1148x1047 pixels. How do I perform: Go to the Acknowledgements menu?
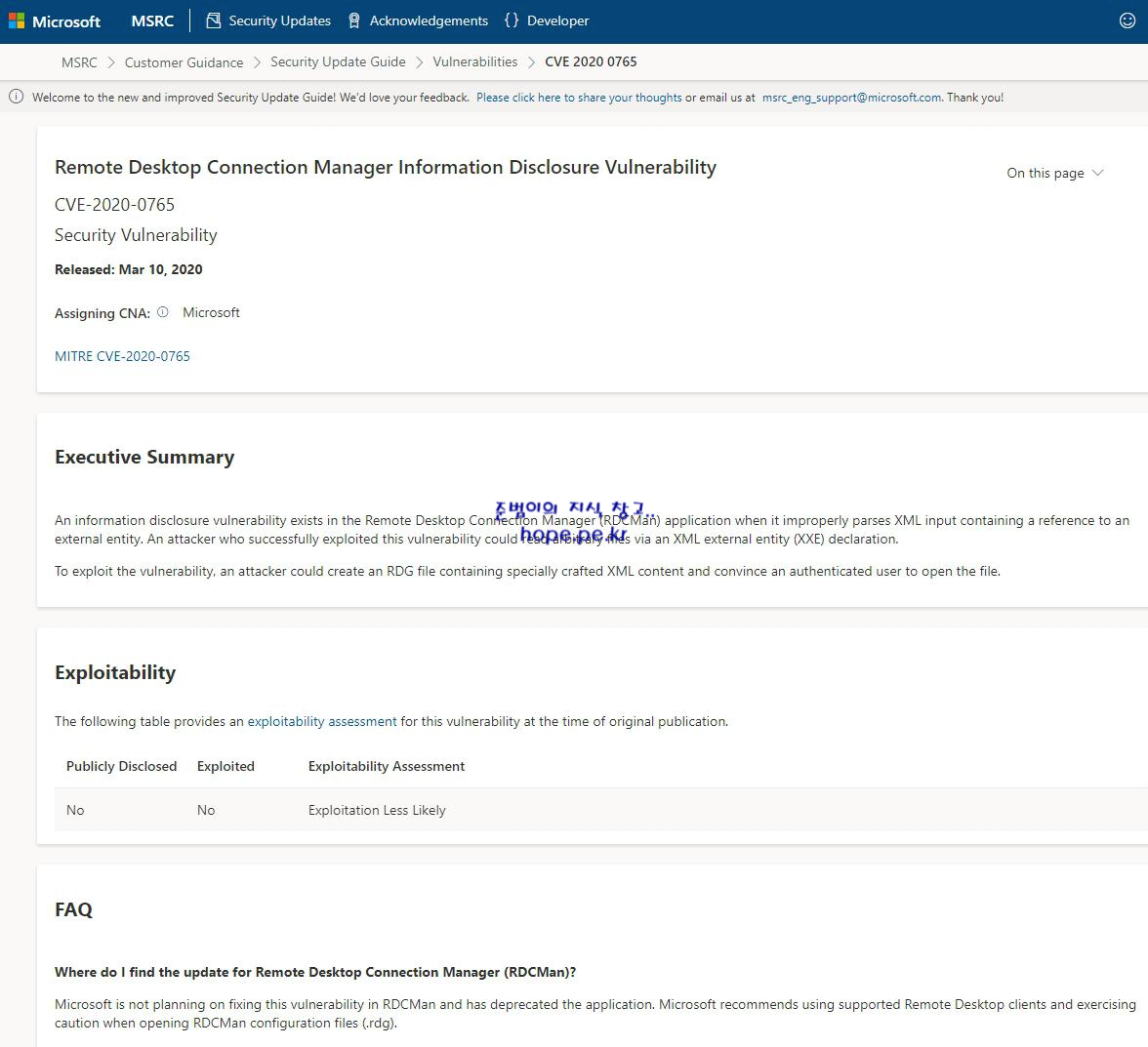429,20
